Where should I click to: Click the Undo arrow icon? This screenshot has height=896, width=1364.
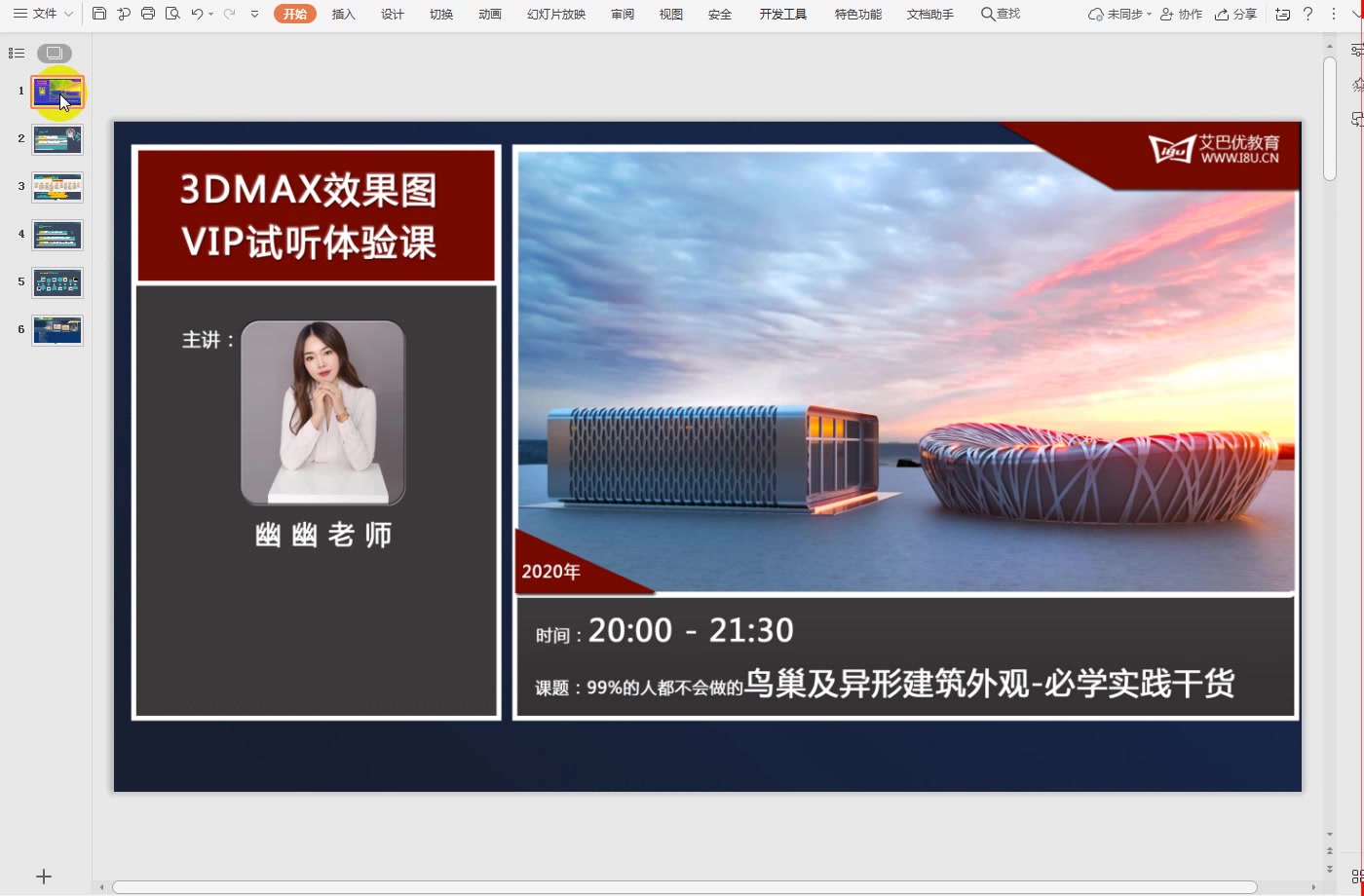[x=198, y=13]
